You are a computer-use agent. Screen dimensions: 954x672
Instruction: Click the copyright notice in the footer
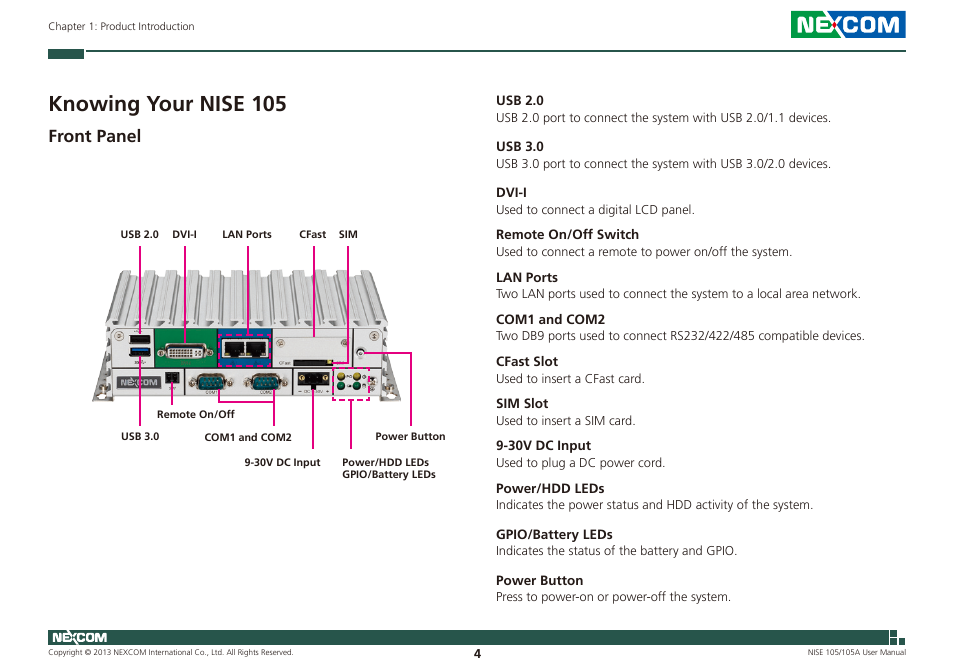170,653
